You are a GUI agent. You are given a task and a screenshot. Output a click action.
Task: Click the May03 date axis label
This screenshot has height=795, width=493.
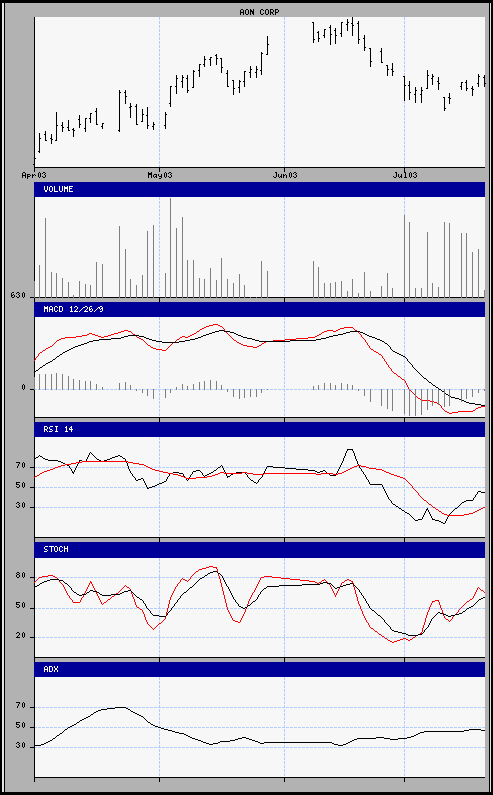tap(160, 175)
